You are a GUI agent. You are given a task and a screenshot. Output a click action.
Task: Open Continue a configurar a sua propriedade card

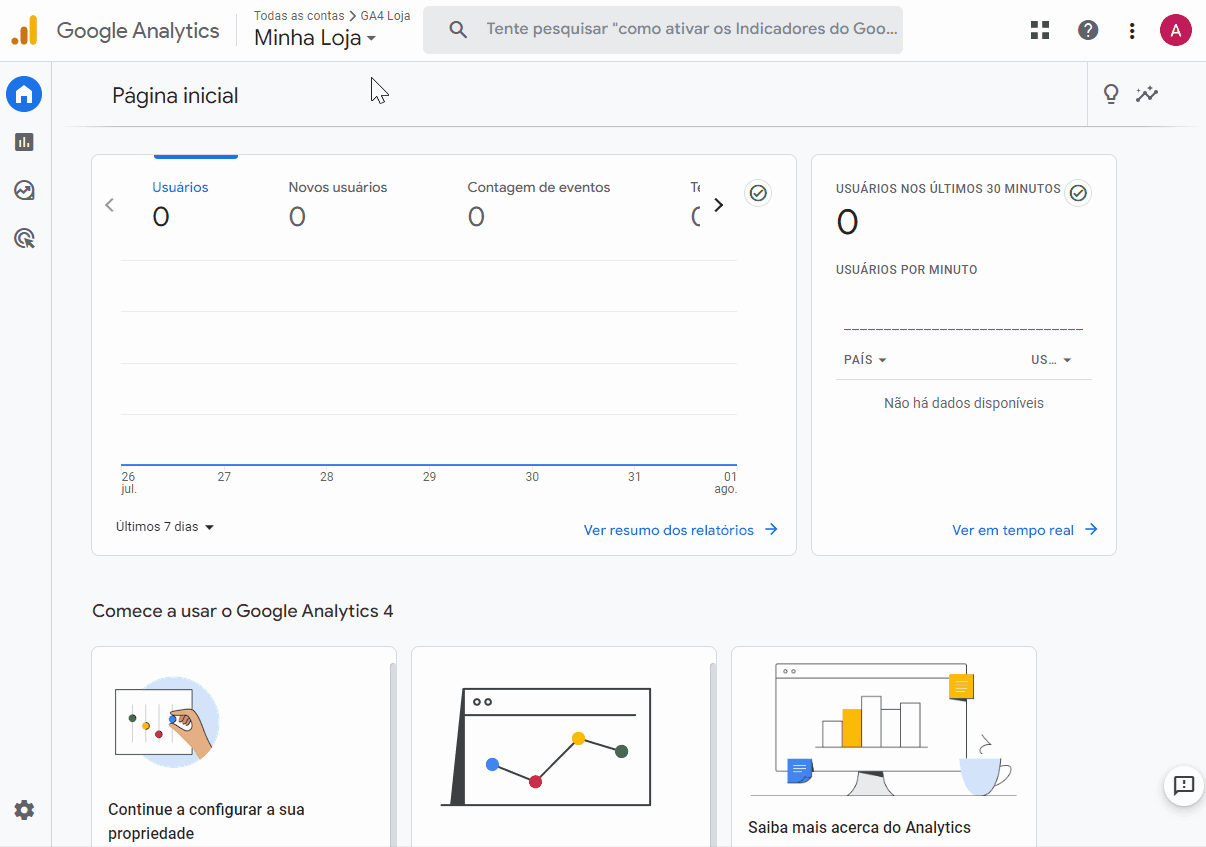(x=244, y=747)
